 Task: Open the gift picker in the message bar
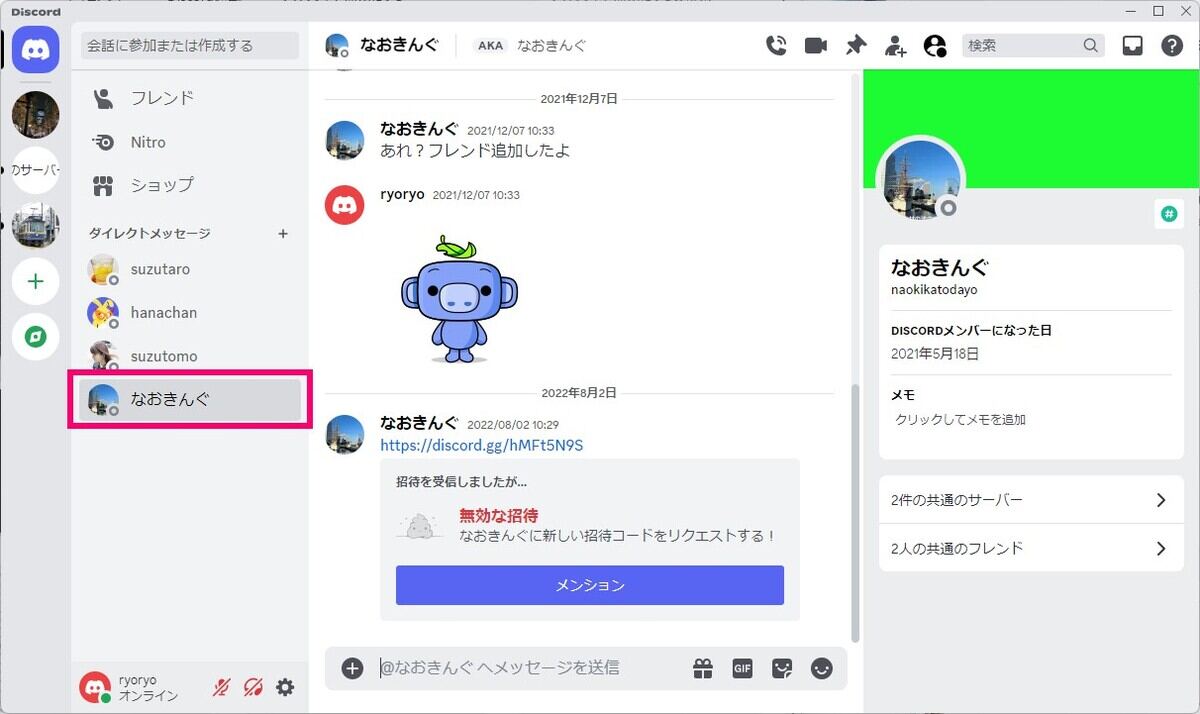(703, 668)
